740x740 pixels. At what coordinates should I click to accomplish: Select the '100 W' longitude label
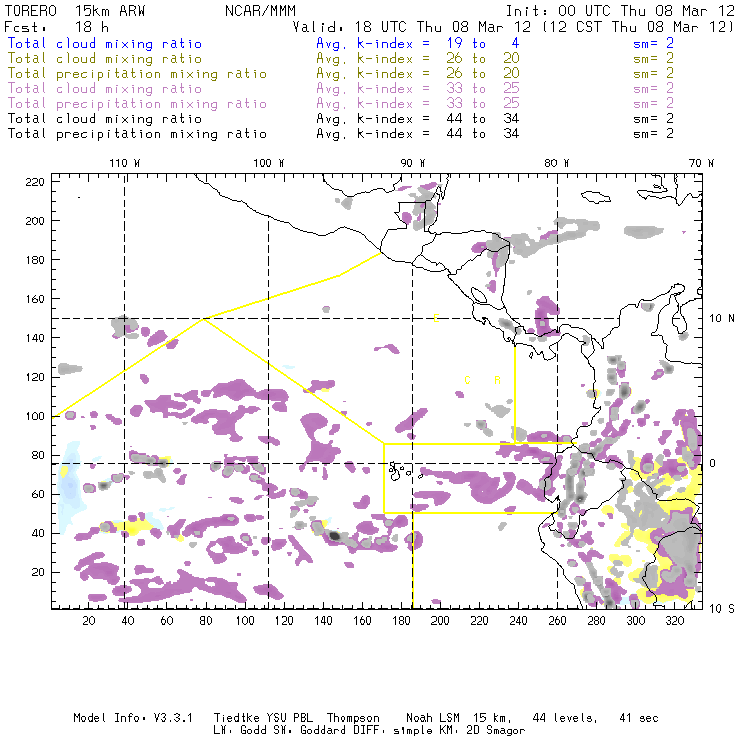coord(269,163)
